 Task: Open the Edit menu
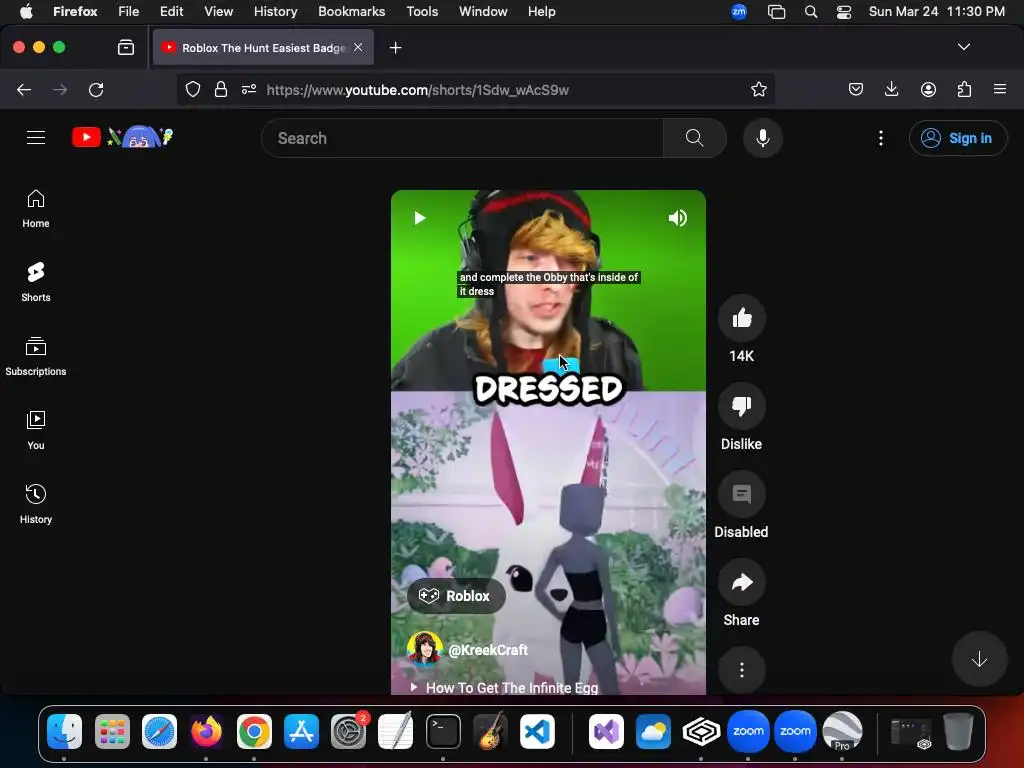tap(171, 11)
